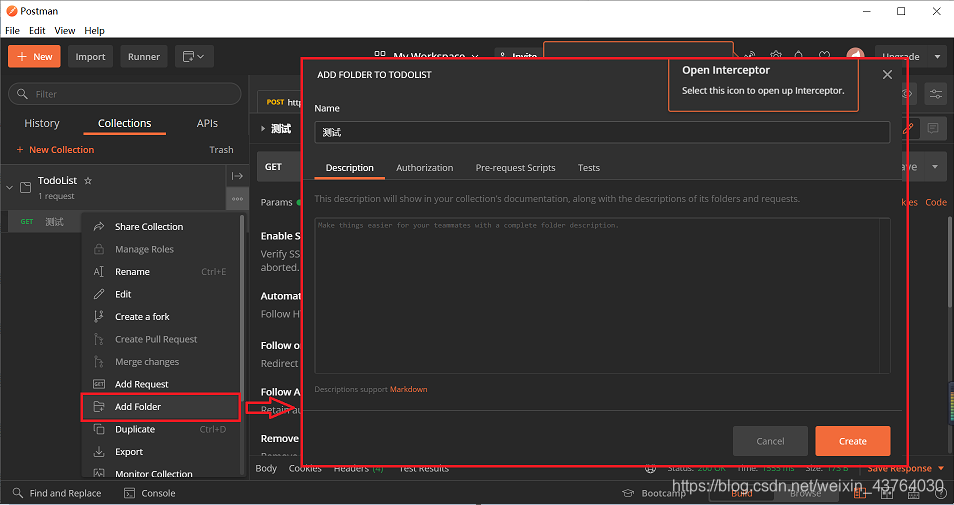Open Find and Replace
The width and height of the screenshot is (954, 505).
coord(57,493)
